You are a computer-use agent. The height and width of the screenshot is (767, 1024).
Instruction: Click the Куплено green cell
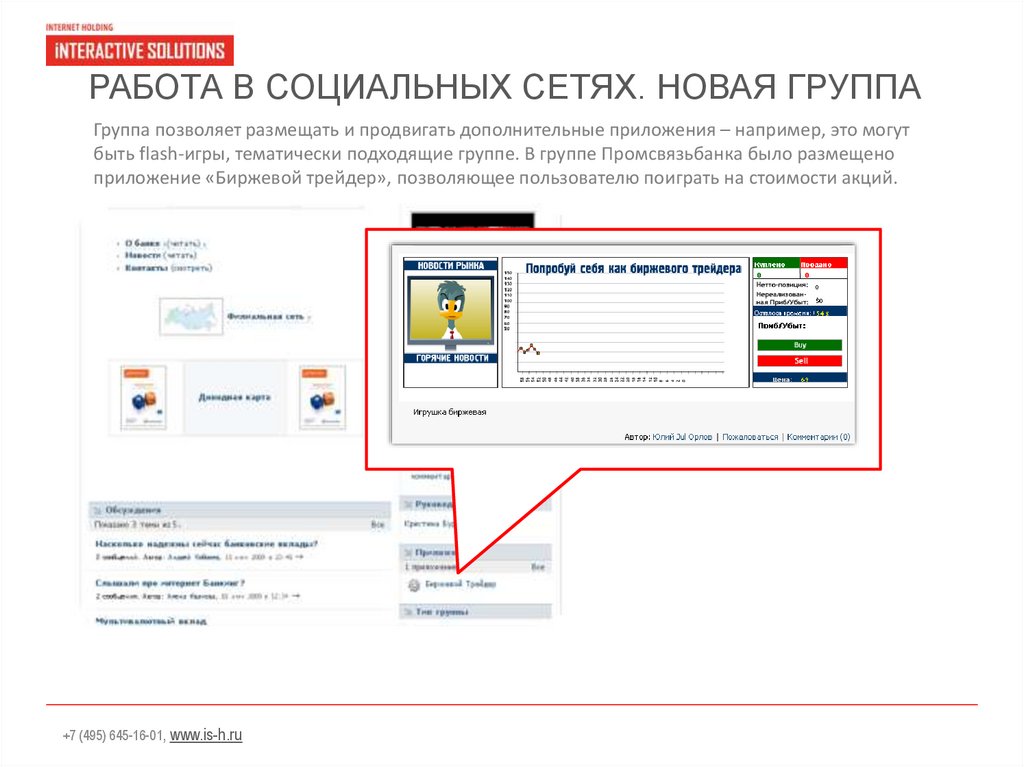pyautogui.click(x=776, y=264)
